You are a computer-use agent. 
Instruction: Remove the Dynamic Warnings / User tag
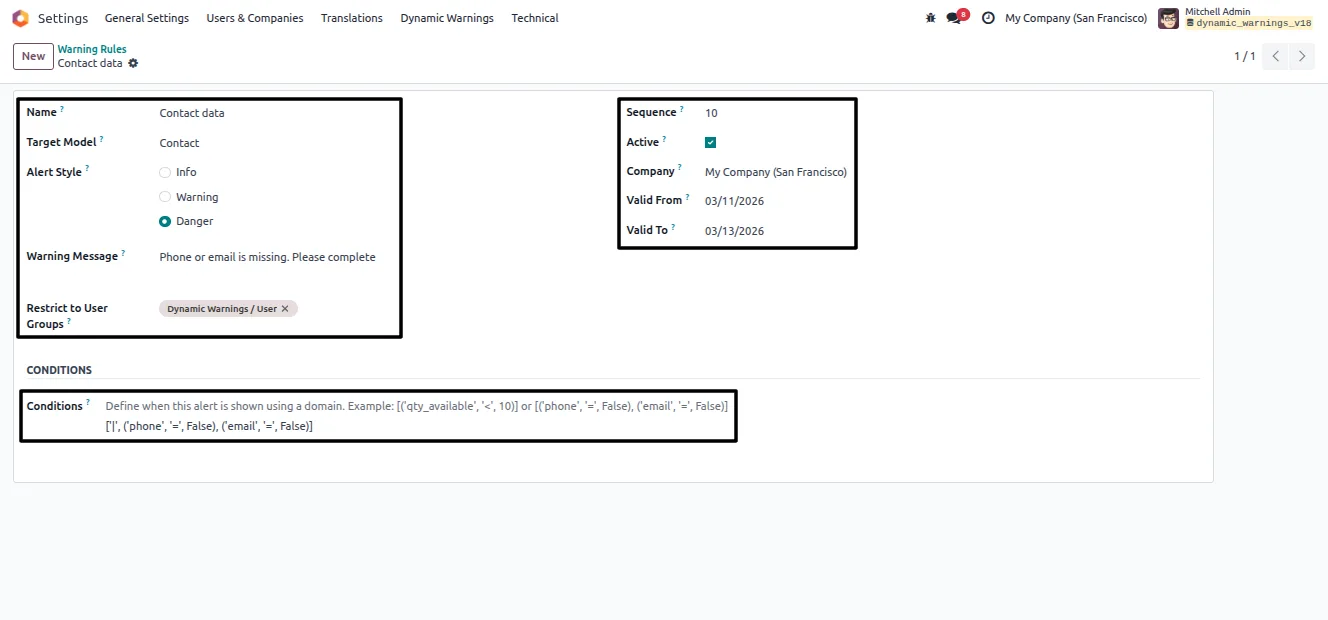coord(285,309)
